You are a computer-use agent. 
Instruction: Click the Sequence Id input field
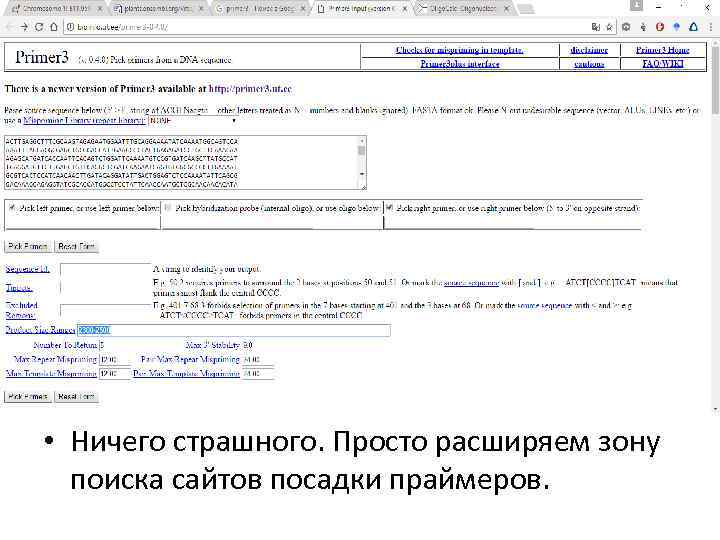[106, 270]
